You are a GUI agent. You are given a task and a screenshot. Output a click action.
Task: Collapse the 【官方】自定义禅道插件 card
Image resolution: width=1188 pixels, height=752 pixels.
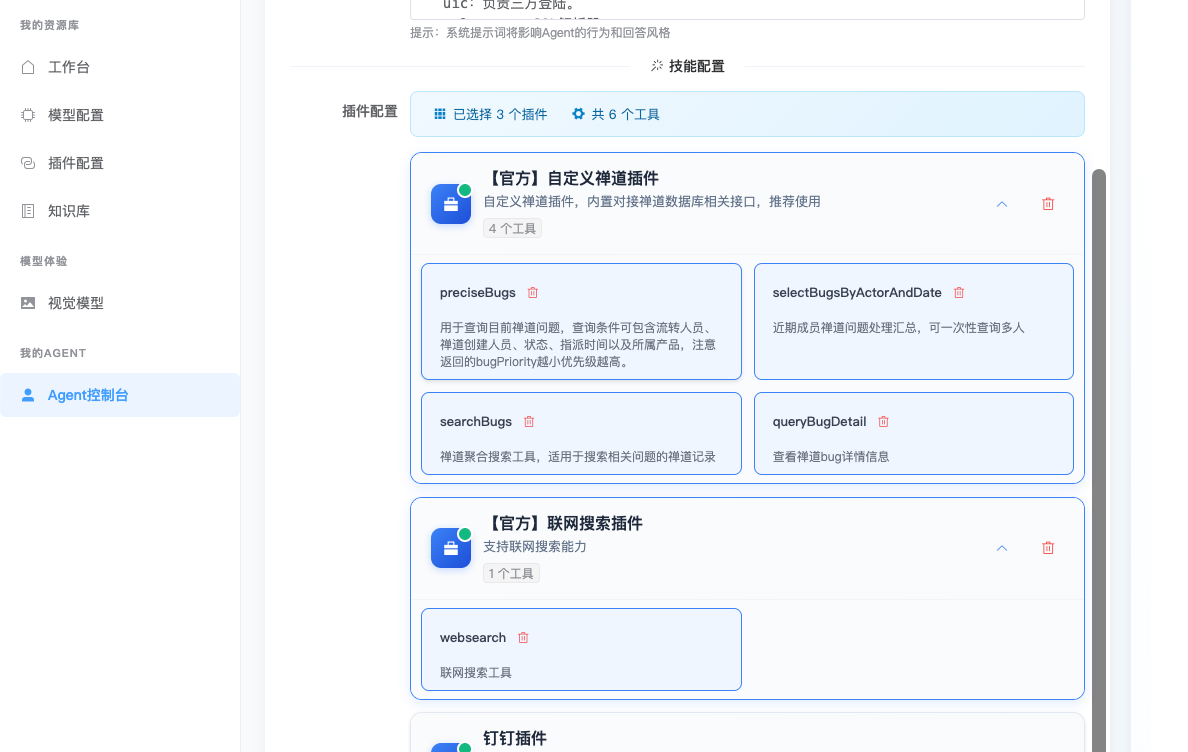tap(1002, 204)
